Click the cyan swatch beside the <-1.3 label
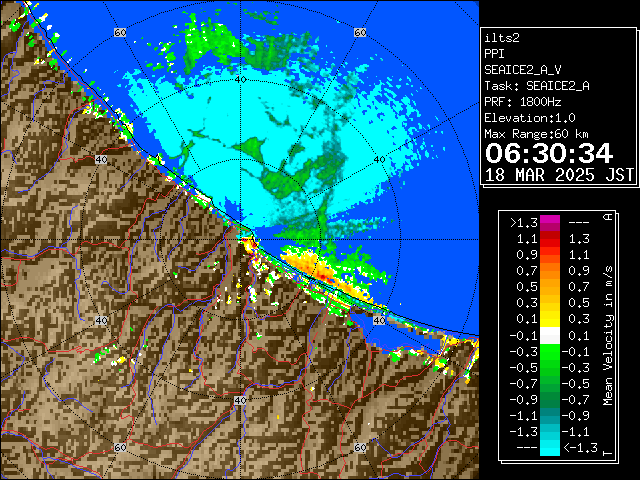This screenshot has width=640, height=480. point(550,448)
